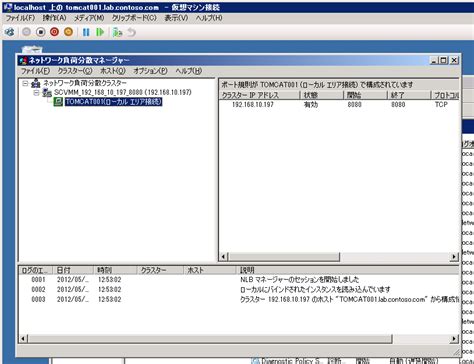Click port rules scrollbar left arrow
474x364 pixels.
point(224,257)
